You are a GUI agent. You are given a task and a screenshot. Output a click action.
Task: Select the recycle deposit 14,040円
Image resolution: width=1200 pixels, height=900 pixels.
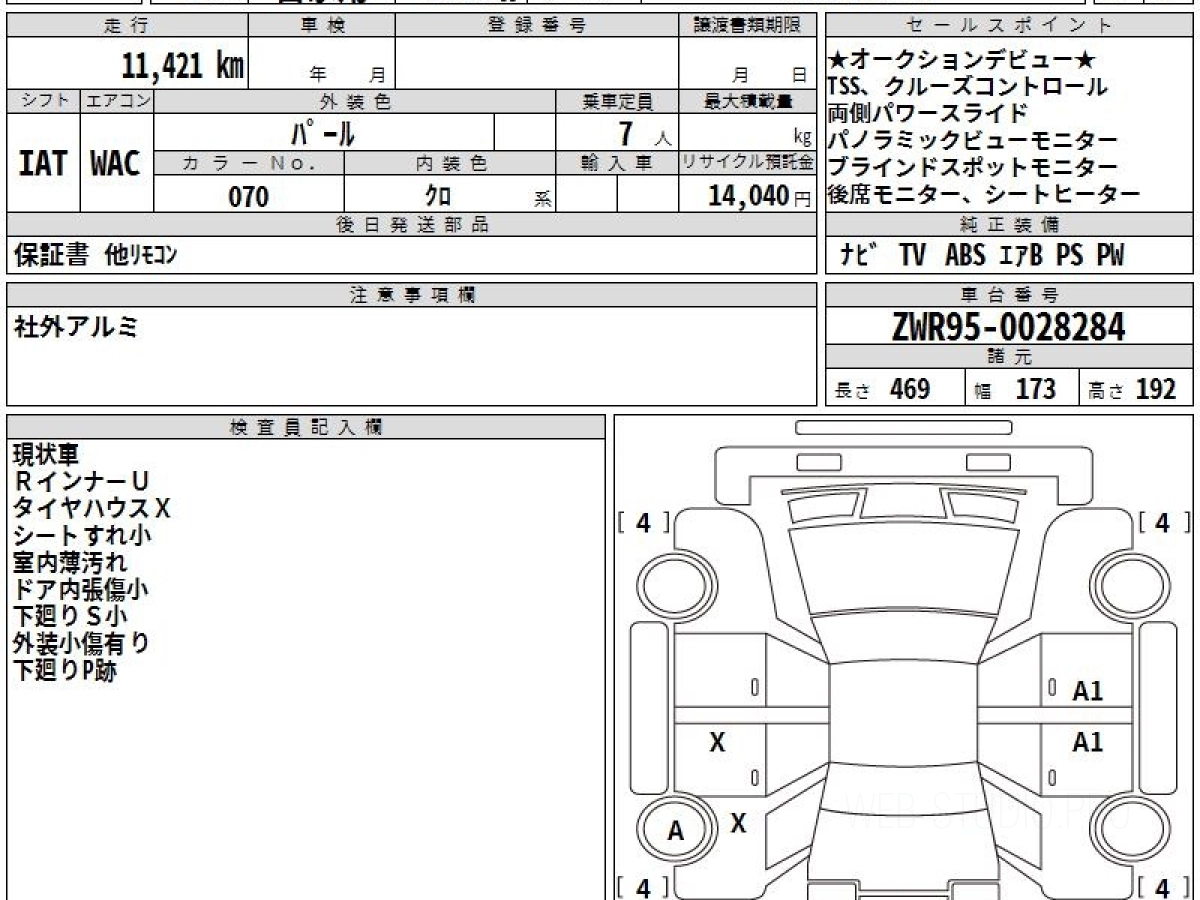[760, 196]
